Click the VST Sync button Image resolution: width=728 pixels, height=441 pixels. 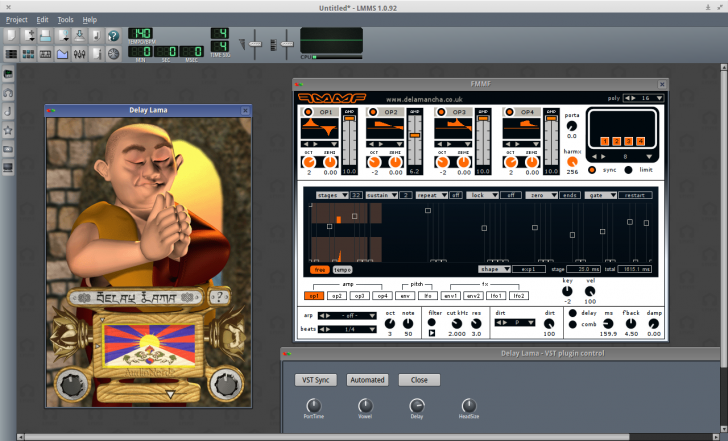pos(316,380)
